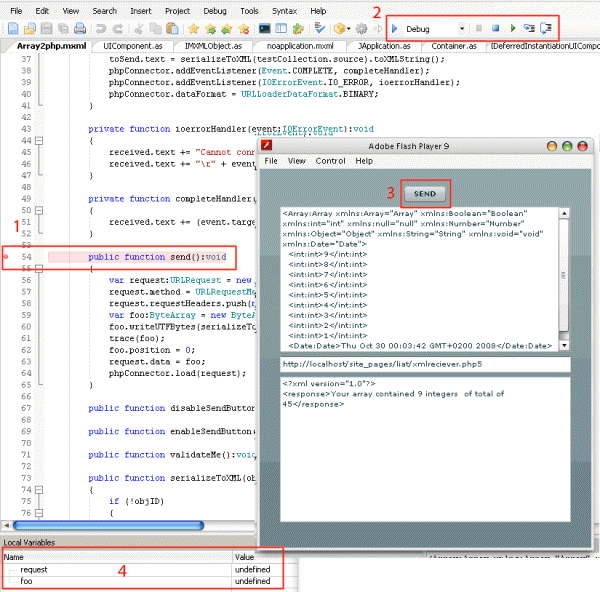Continue execution with green play arrow
Image resolution: width=600 pixels, height=592 pixels.
coord(513,28)
